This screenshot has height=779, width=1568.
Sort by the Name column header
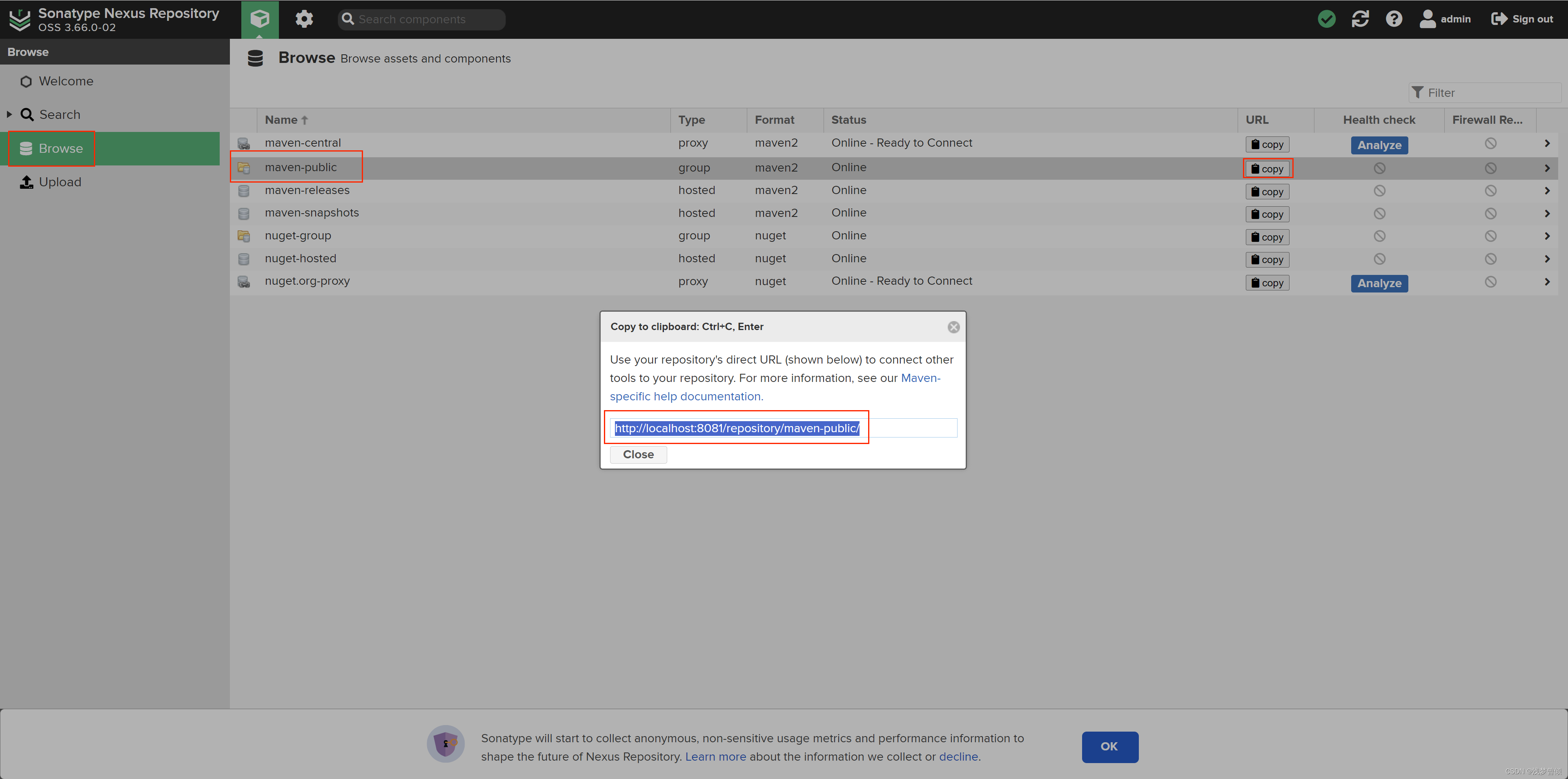tap(463, 120)
